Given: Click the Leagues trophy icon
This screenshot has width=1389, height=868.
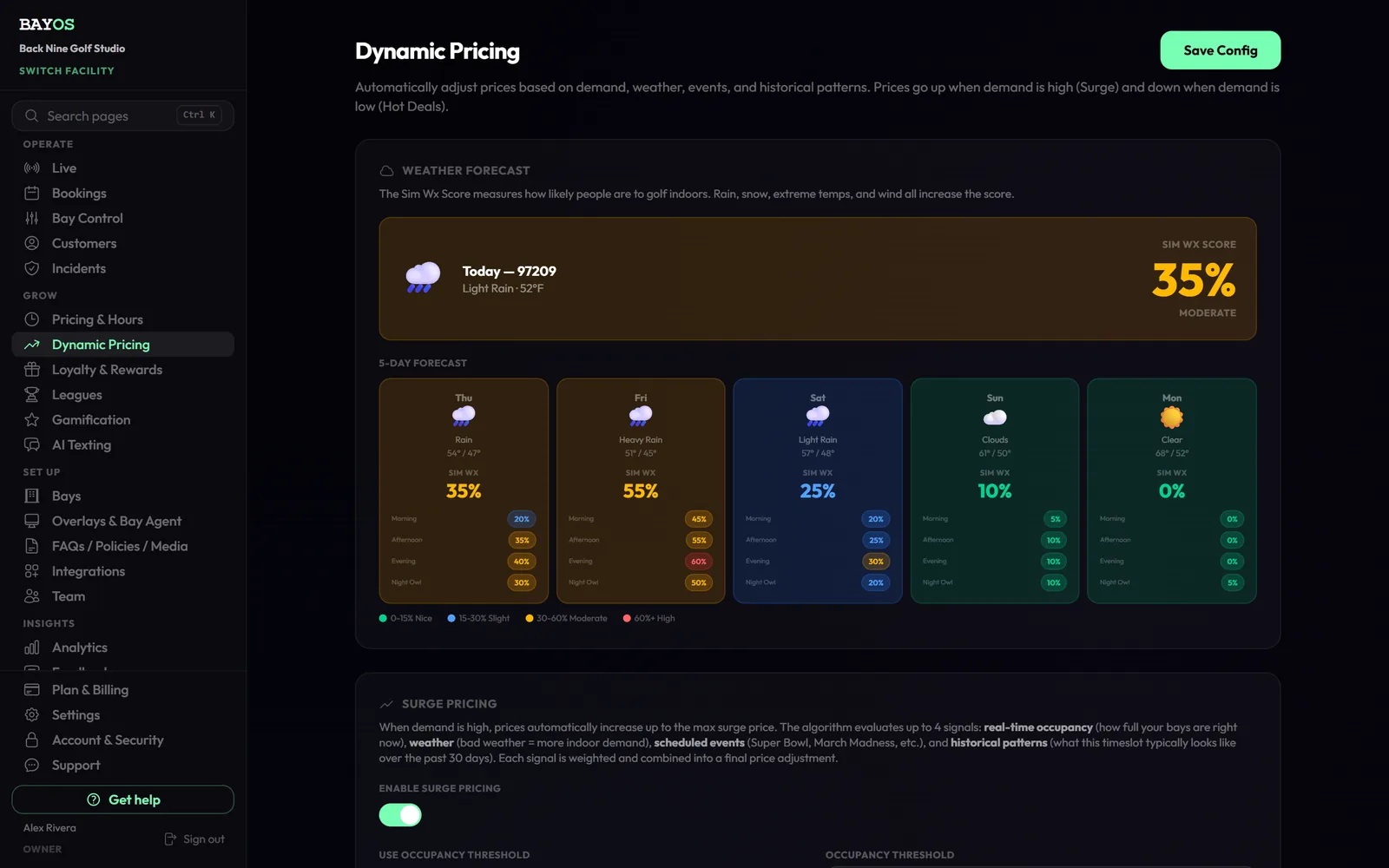Looking at the screenshot, I should coord(32,395).
